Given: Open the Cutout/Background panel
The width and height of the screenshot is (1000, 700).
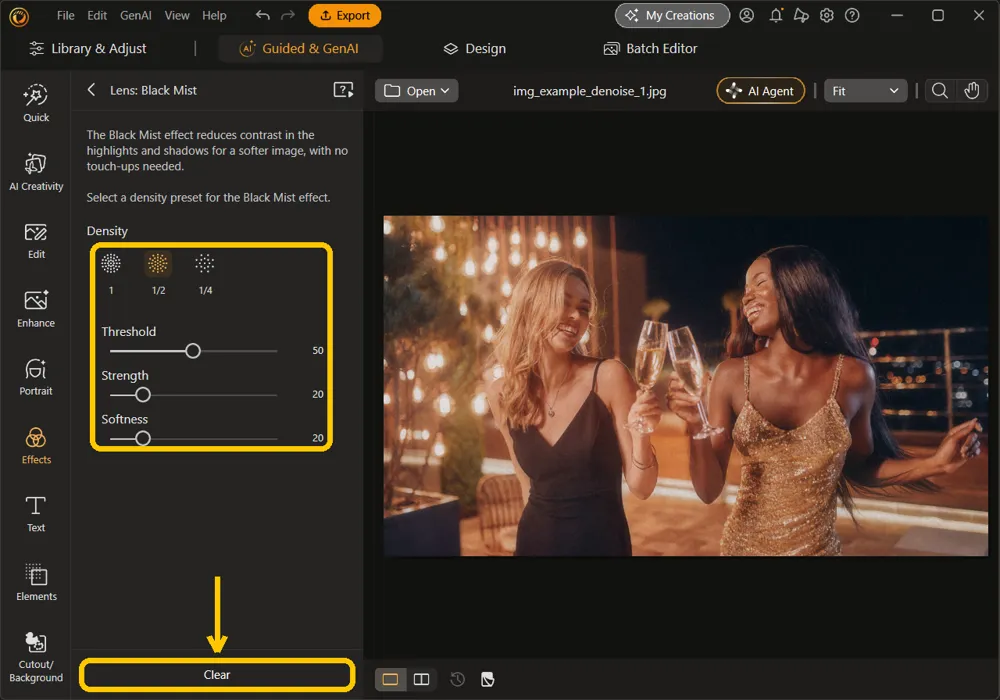Looking at the screenshot, I should coord(36,658).
